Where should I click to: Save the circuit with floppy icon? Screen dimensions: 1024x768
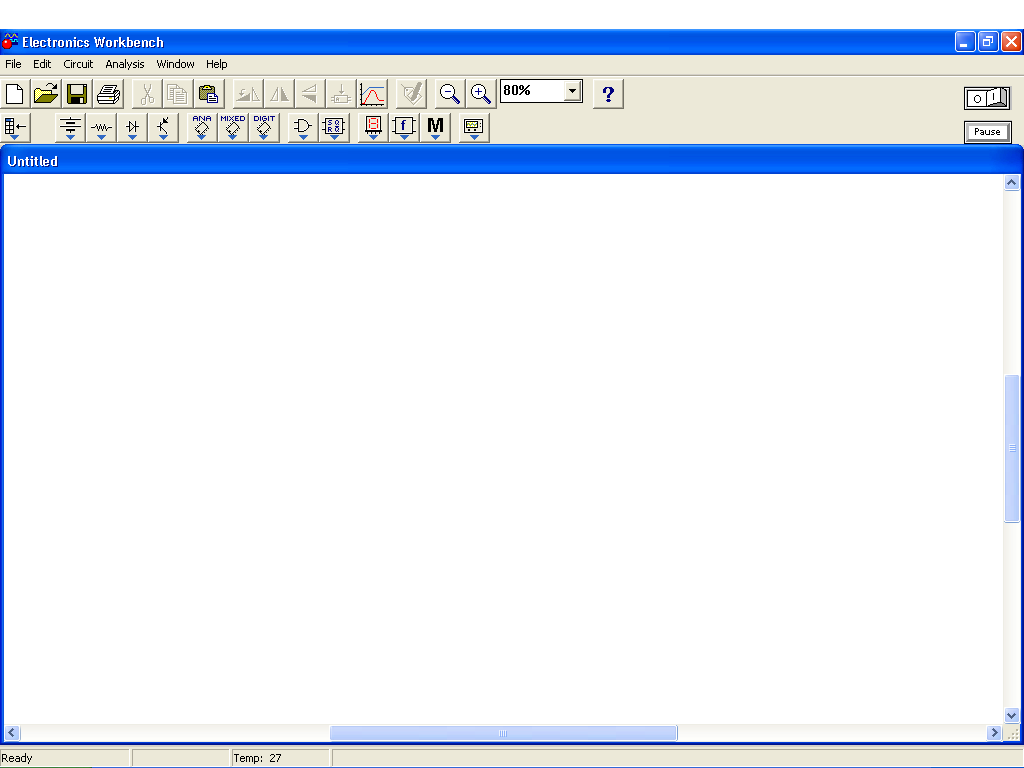point(77,94)
